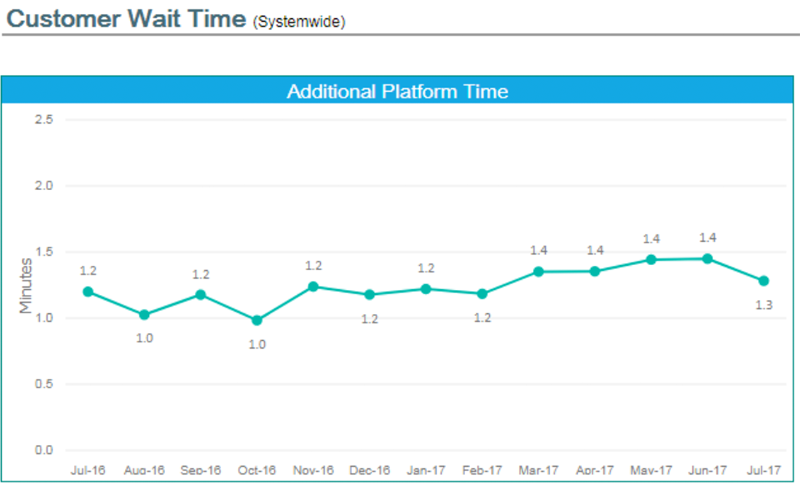Select the 0.5 y-axis tick label
Viewport: 800px width, 490px height.
44,384
